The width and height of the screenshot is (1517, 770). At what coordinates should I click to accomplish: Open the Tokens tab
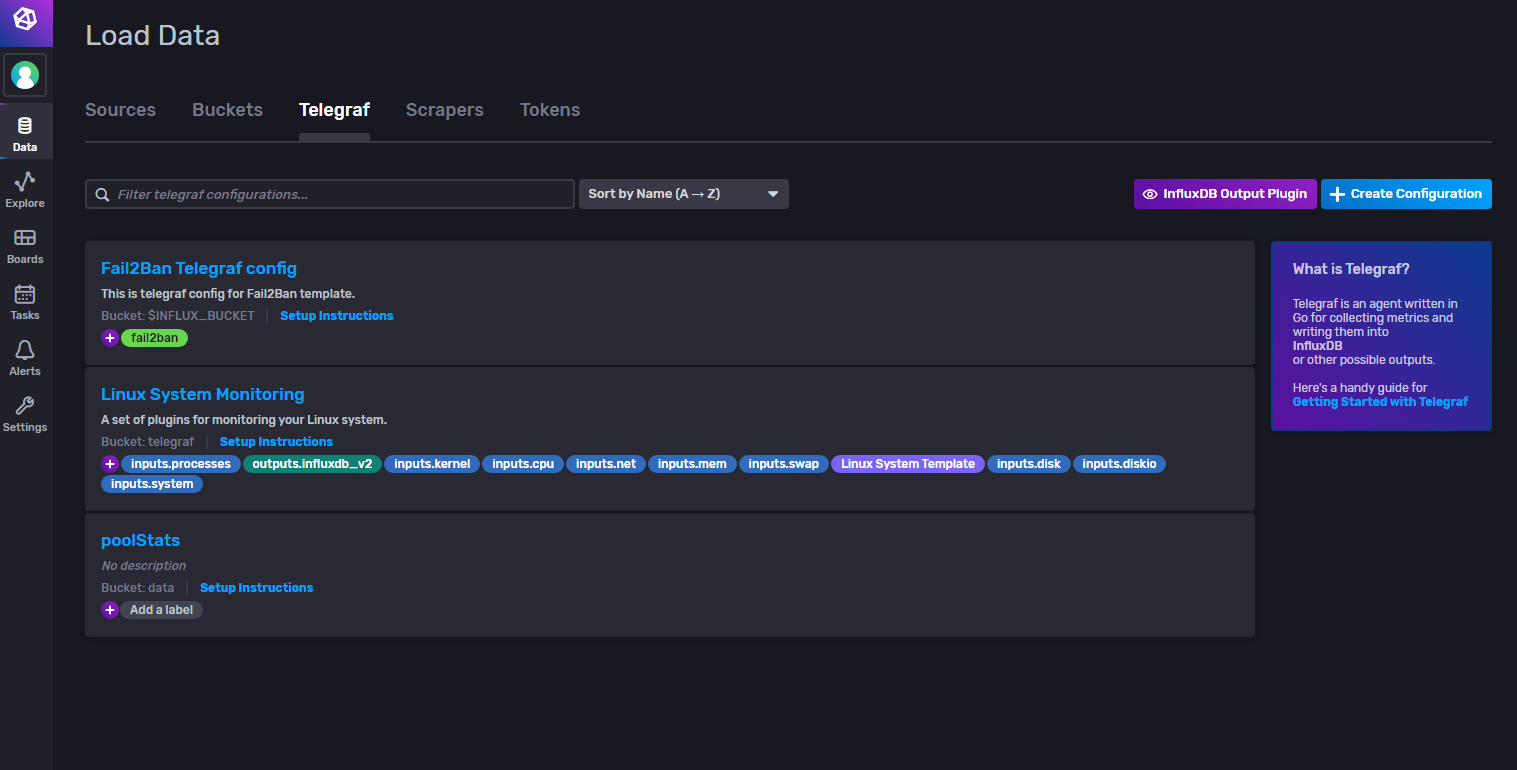pos(549,110)
